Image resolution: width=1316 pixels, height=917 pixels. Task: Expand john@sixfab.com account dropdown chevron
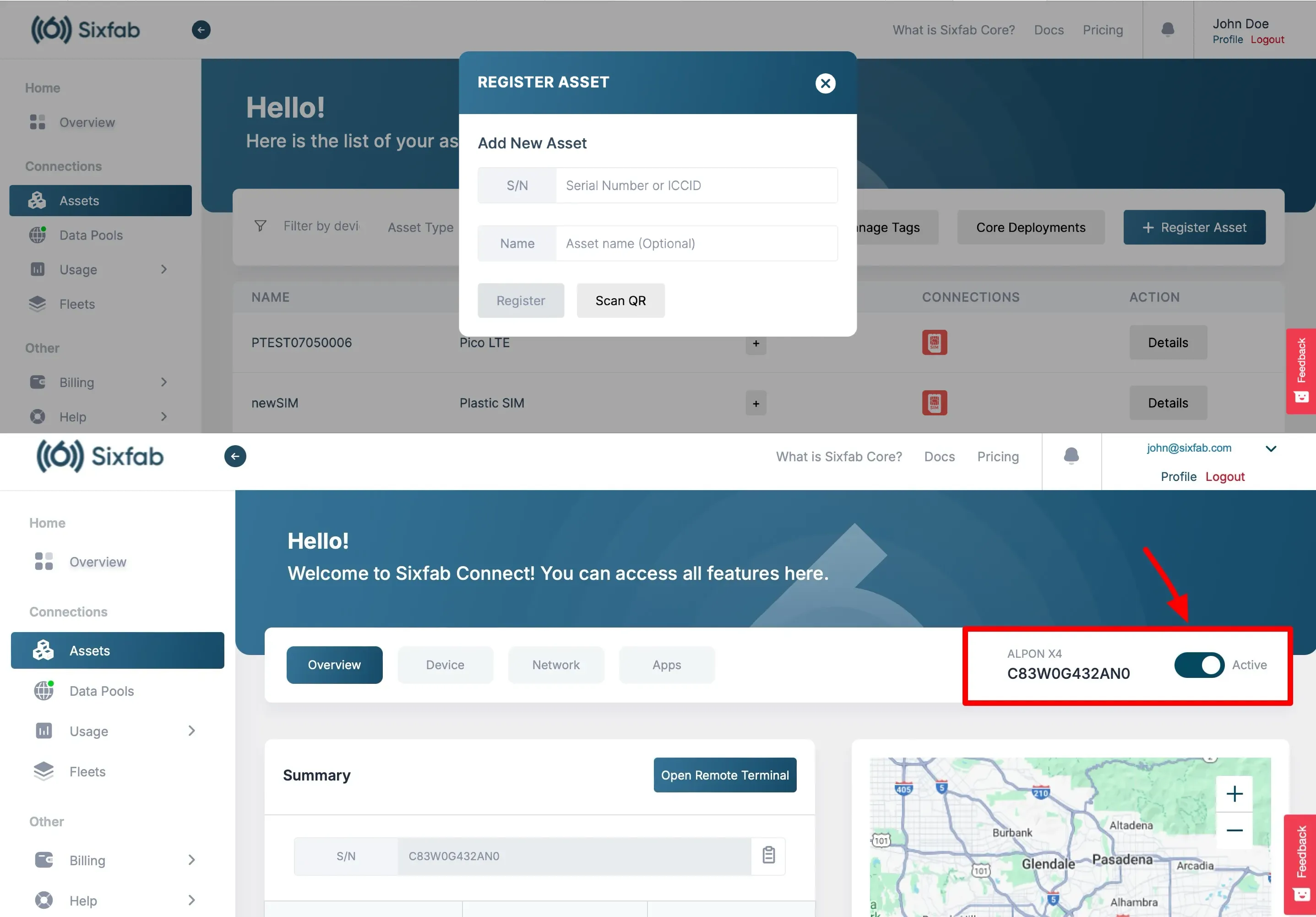click(1271, 448)
